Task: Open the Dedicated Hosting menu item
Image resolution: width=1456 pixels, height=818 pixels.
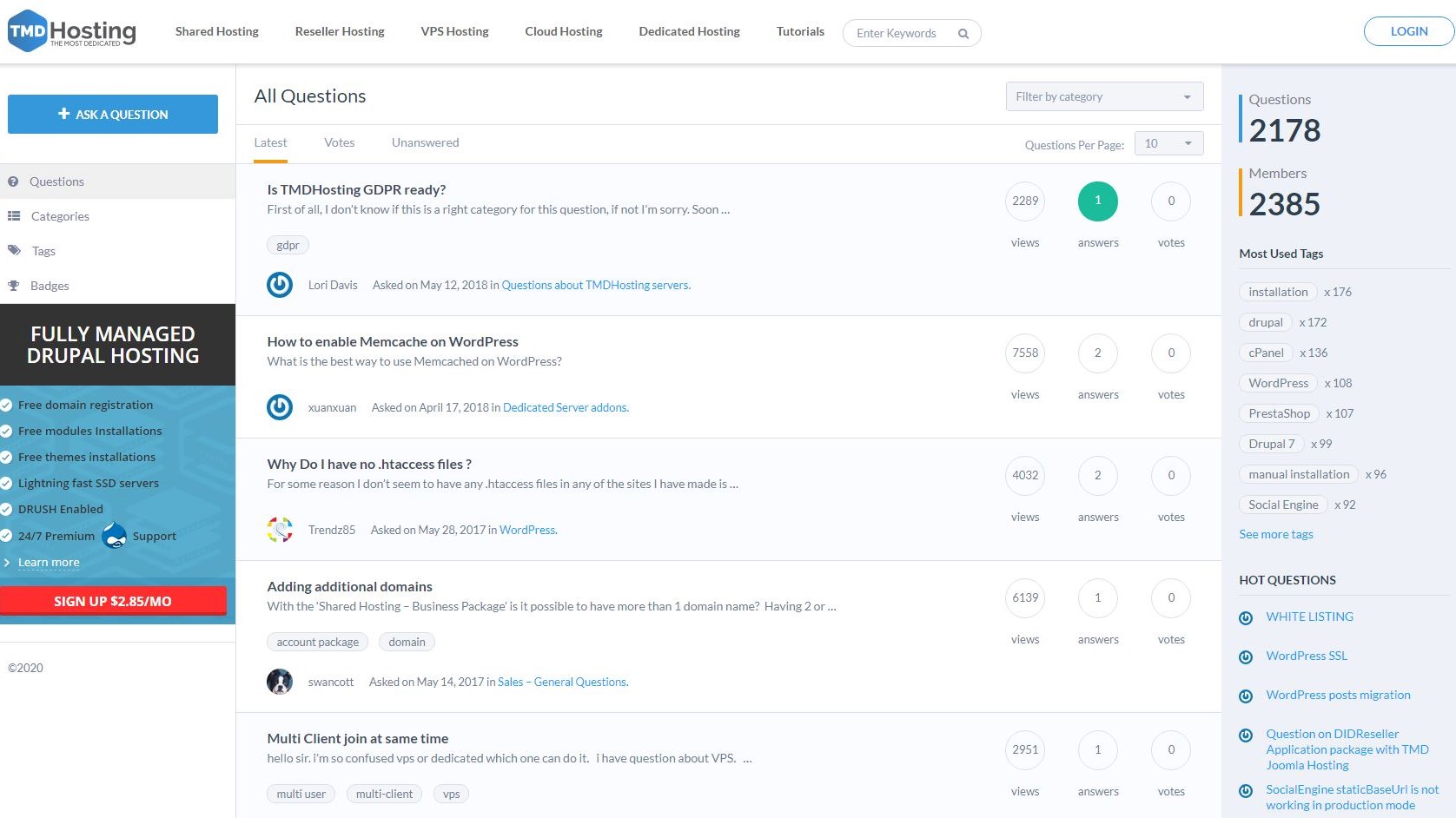Action: (690, 31)
